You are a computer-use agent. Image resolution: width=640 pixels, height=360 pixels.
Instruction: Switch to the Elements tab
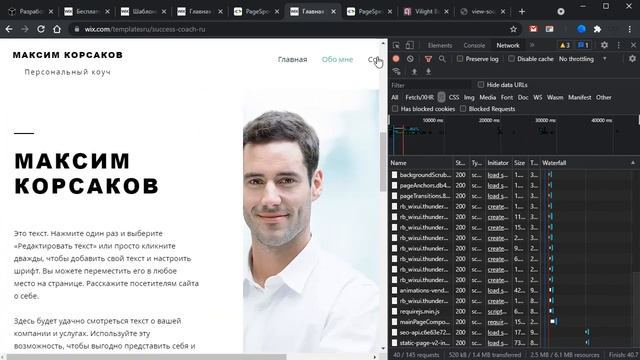coord(440,45)
